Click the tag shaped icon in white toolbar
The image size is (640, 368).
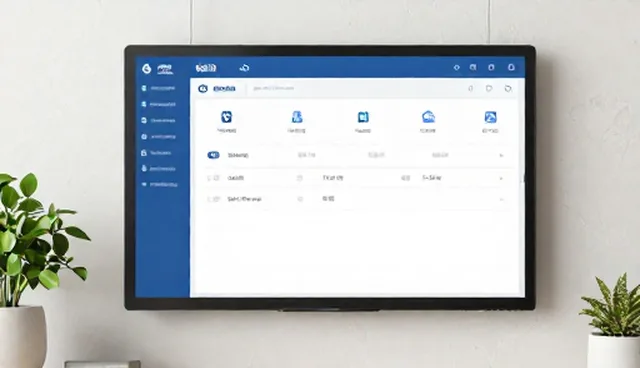click(489, 89)
